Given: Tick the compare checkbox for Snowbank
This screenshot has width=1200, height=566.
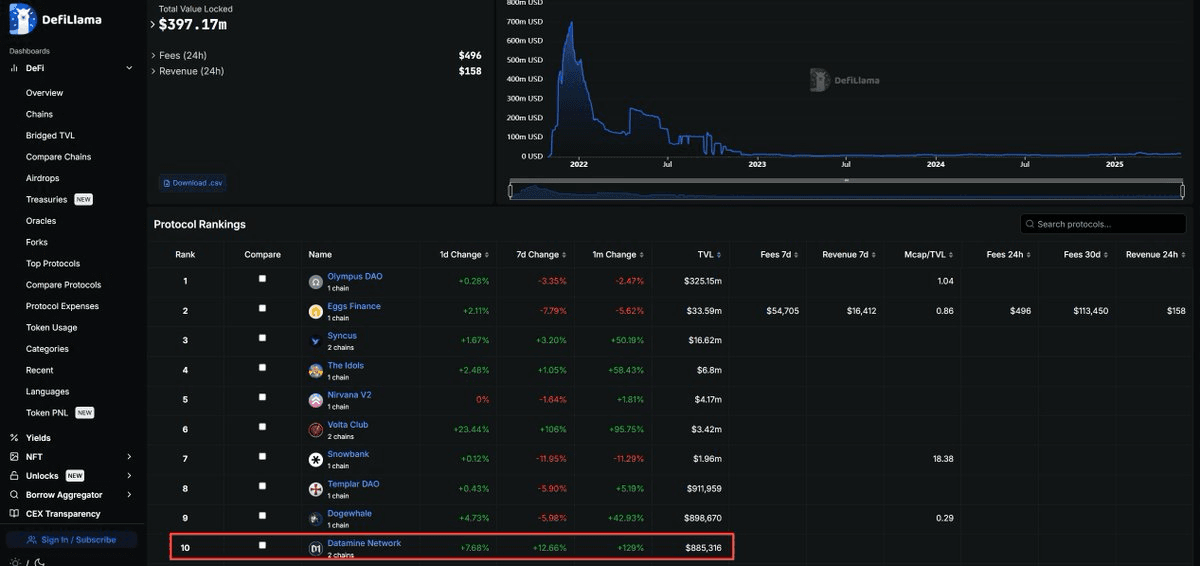Looking at the screenshot, I should click(262, 456).
